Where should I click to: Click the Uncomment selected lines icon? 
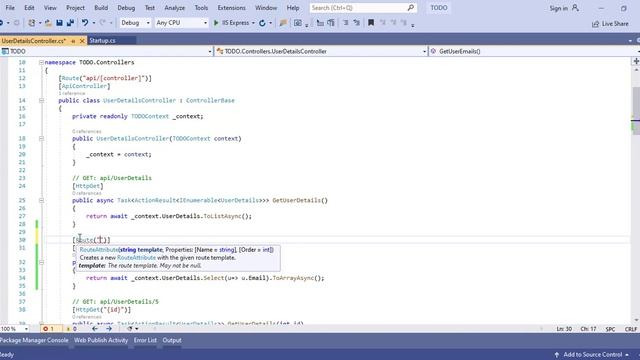coord(356,23)
